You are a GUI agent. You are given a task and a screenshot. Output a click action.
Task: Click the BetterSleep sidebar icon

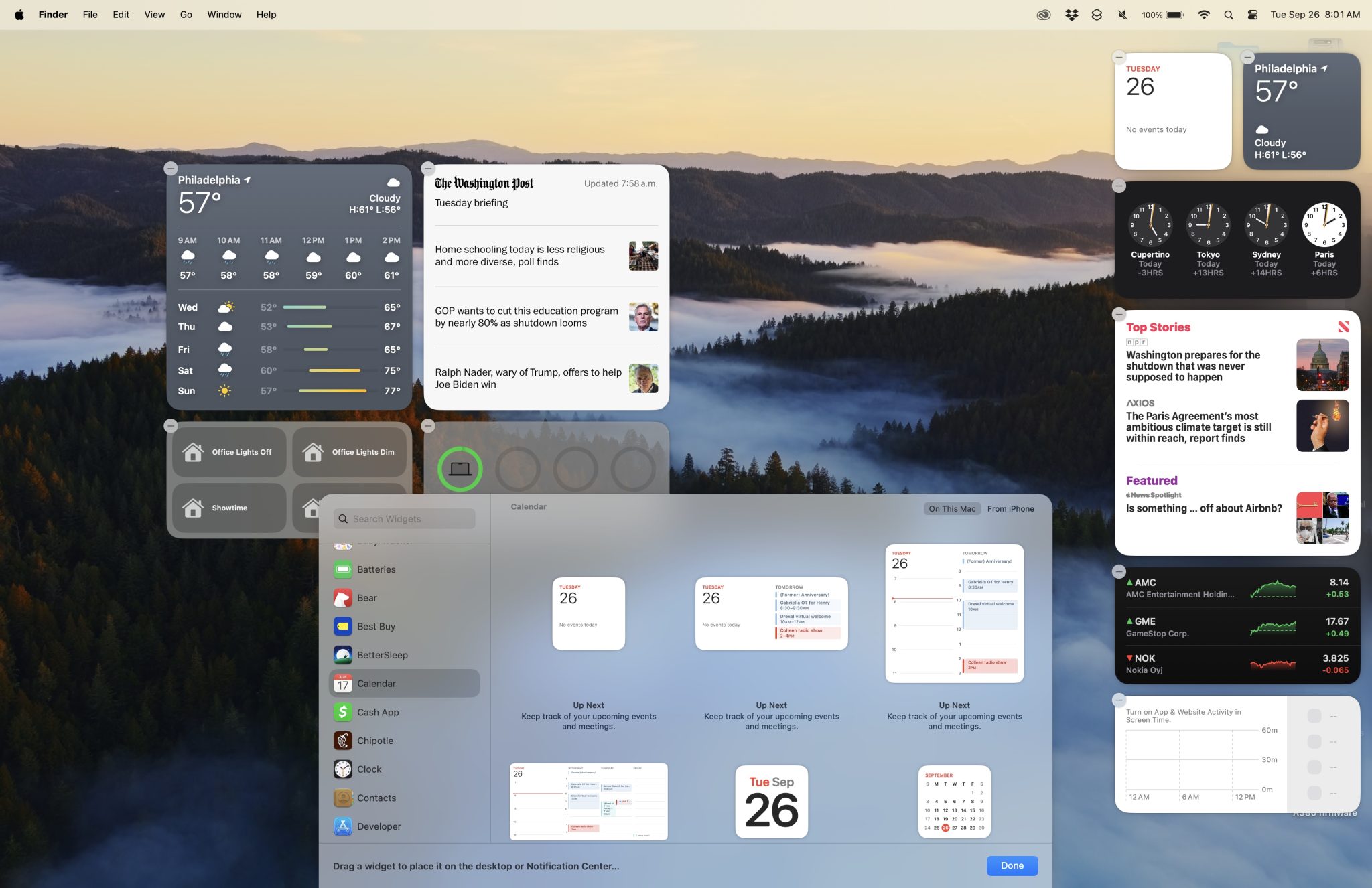343,654
